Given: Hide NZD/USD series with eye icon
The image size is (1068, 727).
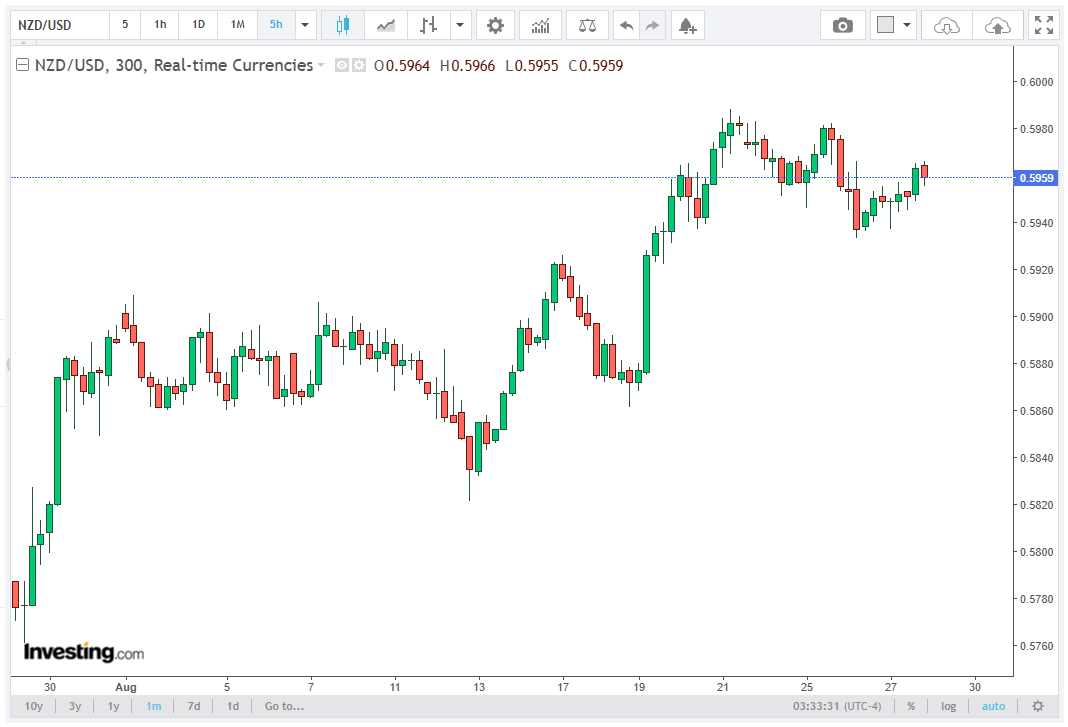Looking at the screenshot, I should tap(342, 65).
